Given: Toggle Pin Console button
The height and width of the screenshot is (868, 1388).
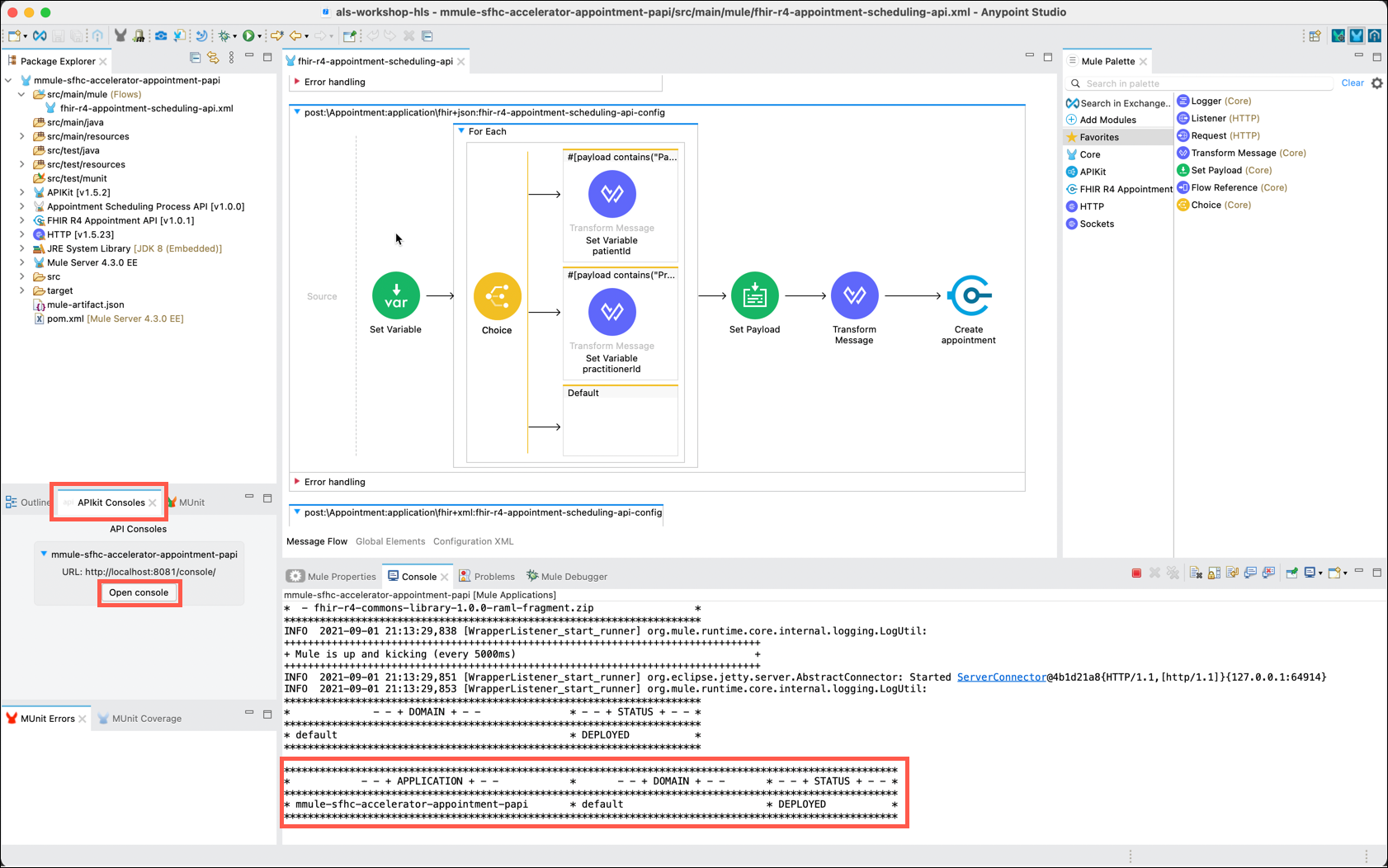Looking at the screenshot, I should pyautogui.click(x=1292, y=573).
